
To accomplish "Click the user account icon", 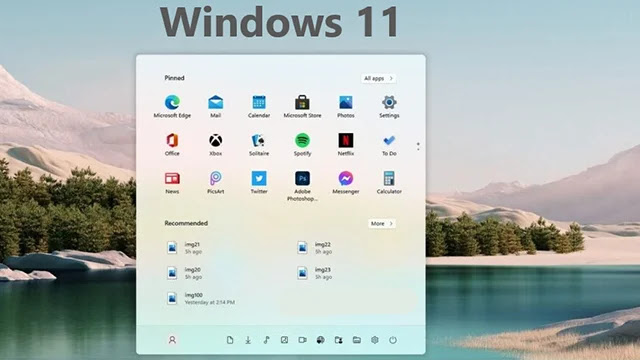I will [172, 340].
